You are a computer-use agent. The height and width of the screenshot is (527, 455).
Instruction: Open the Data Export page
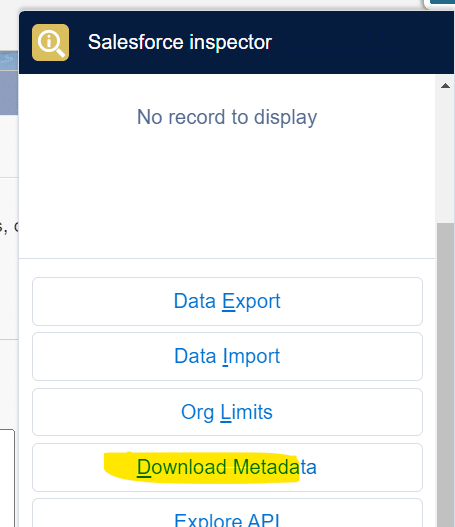(227, 301)
